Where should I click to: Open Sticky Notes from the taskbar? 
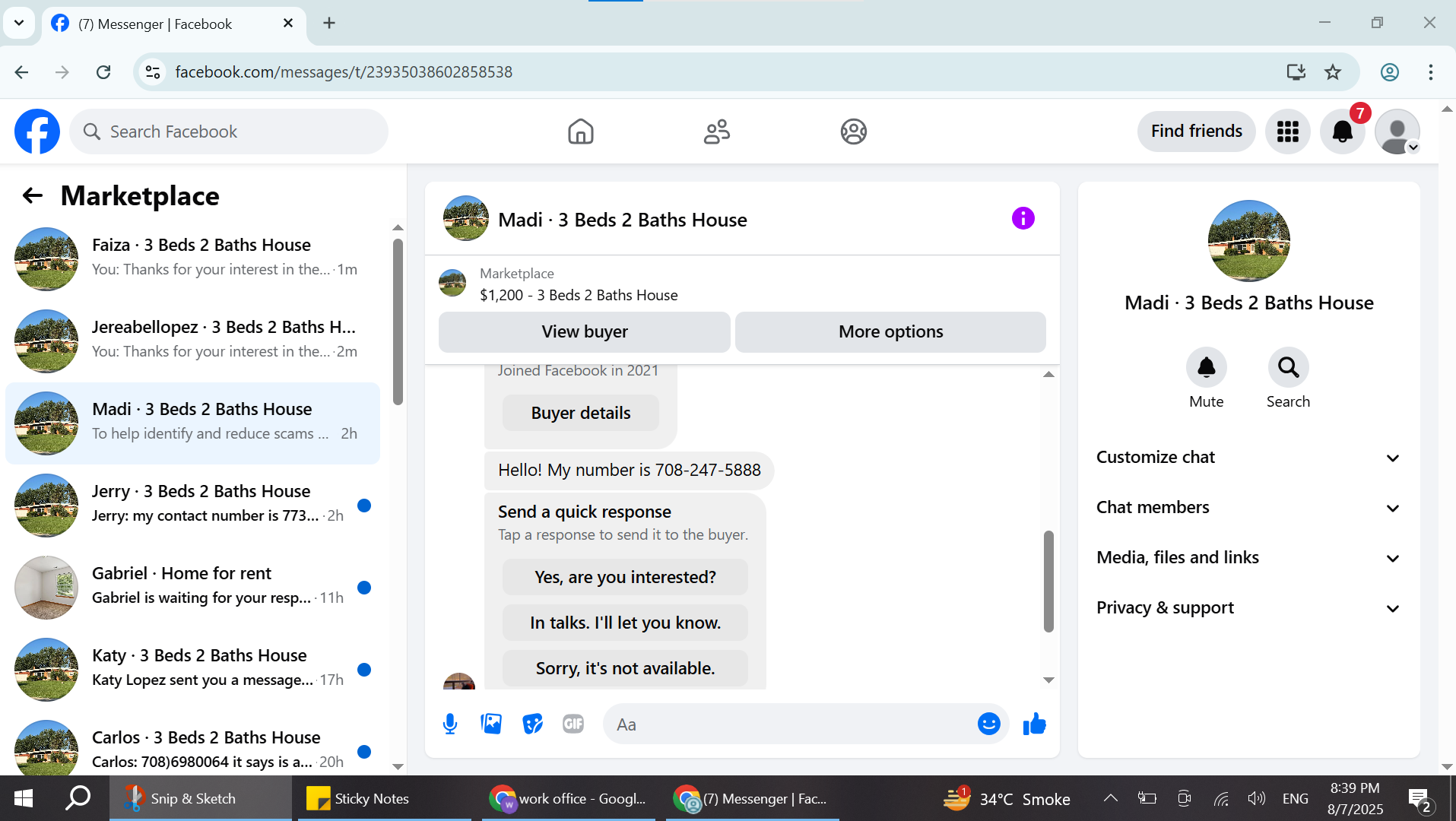click(x=384, y=798)
